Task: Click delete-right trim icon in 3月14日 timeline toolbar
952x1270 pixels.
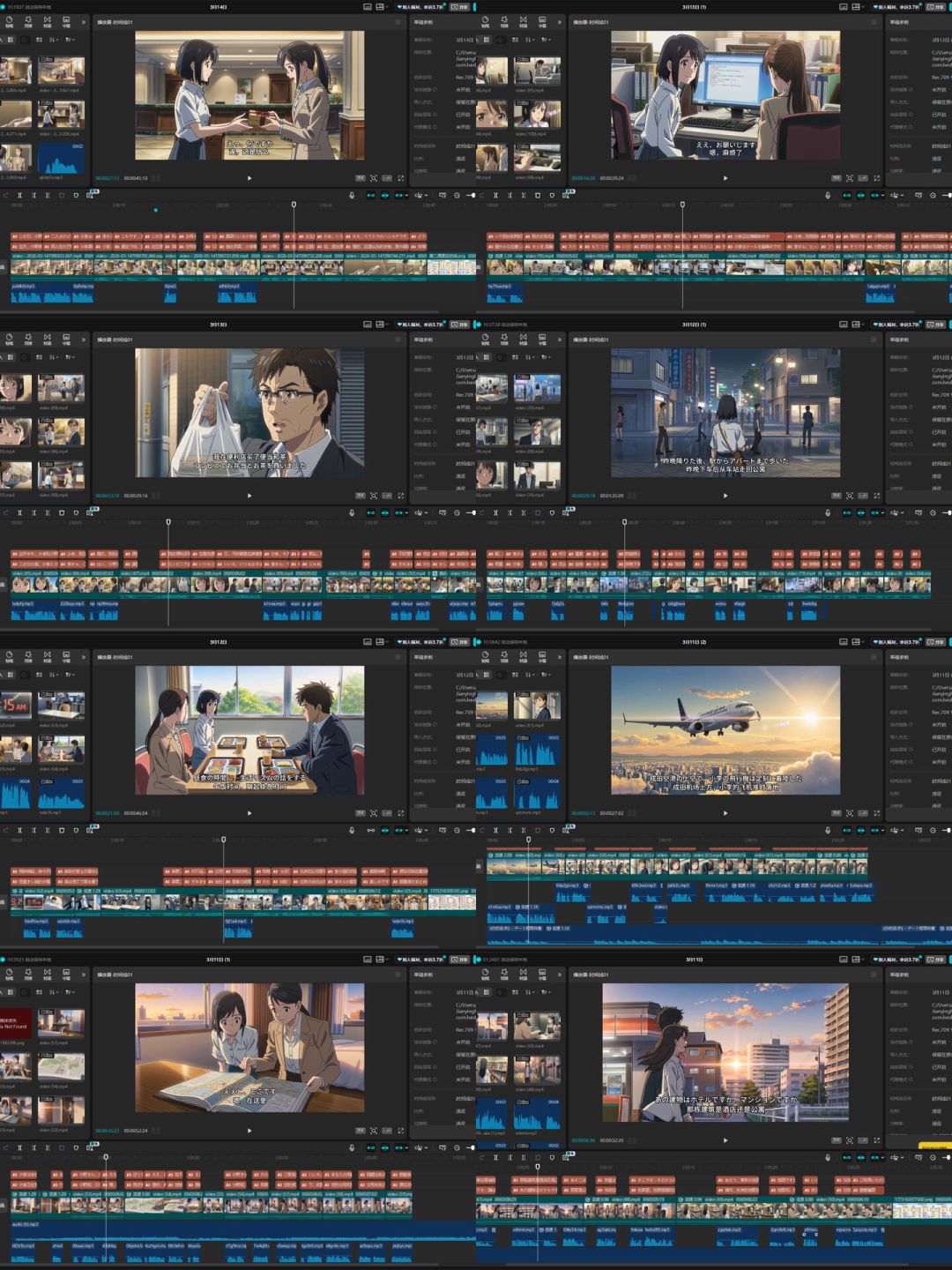Action: 48,195
